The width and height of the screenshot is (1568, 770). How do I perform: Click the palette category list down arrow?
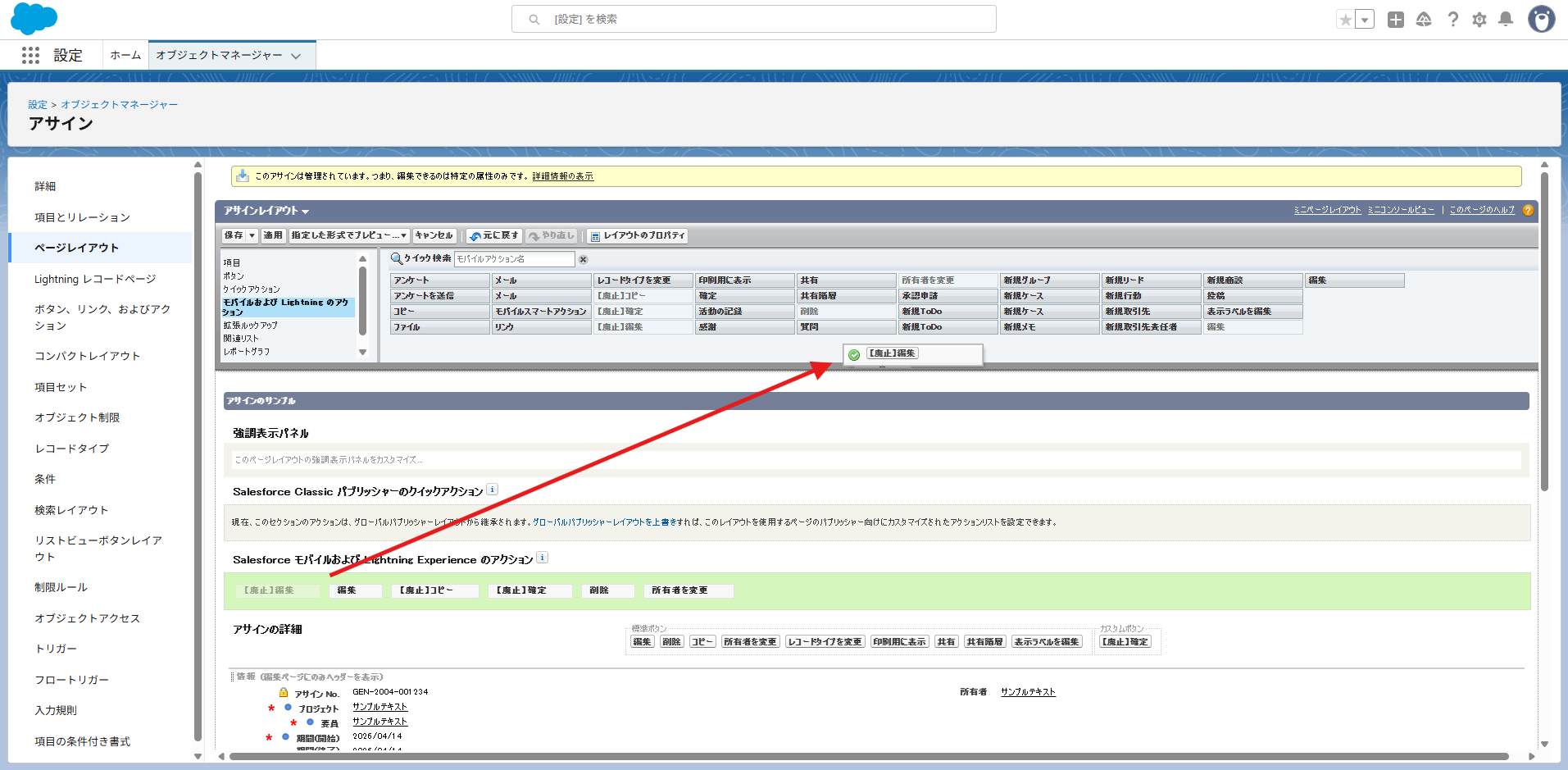[x=362, y=352]
